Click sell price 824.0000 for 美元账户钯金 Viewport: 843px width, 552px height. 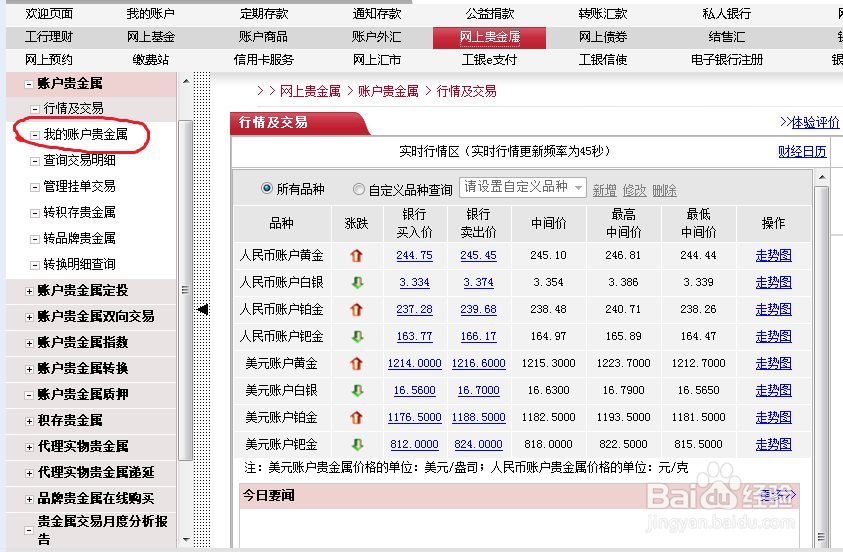point(478,445)
